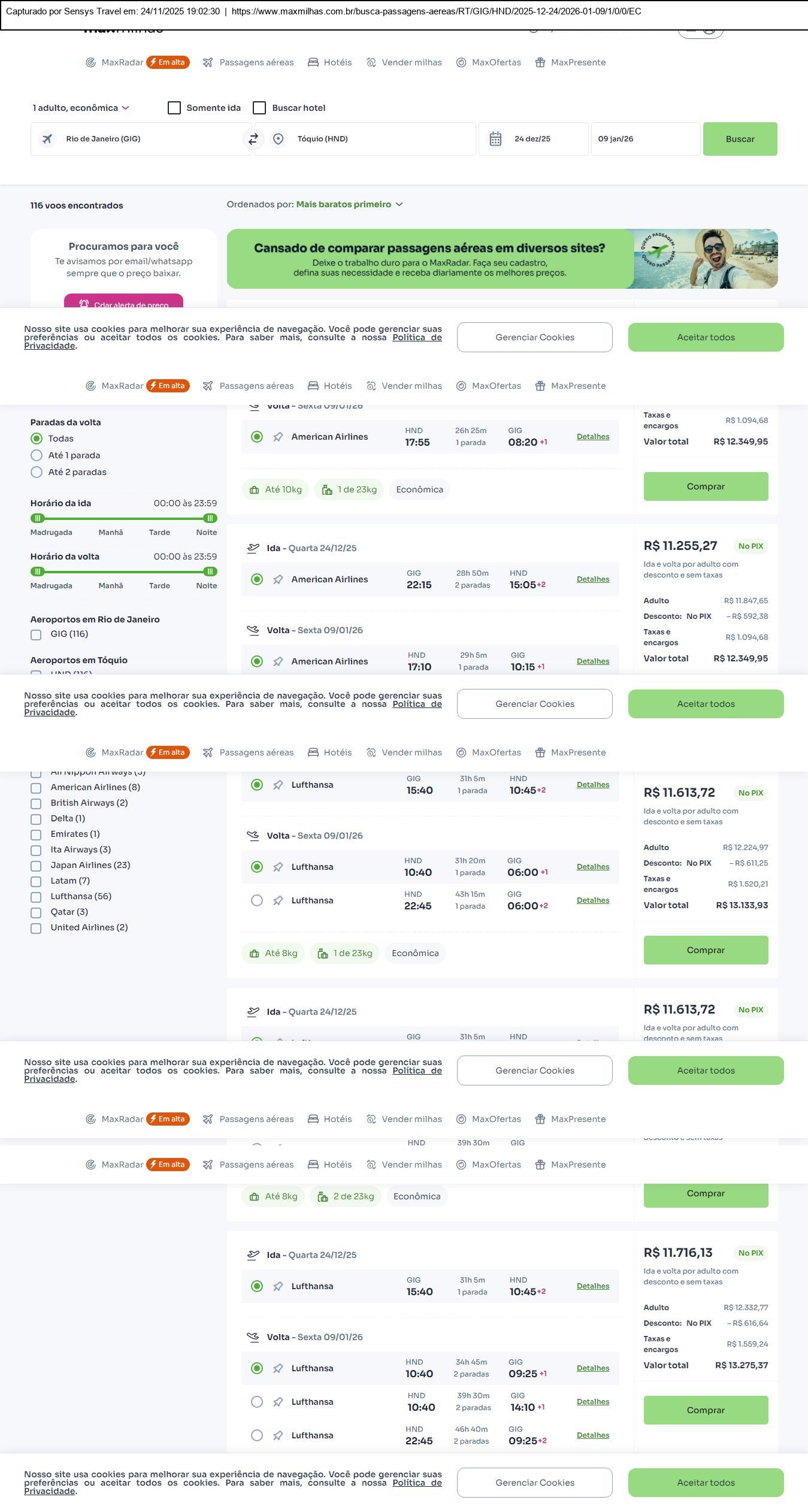Image resolution: width=808 pixels, height=1512 pixels.
Task: Click left handle of 'Horário da ida' slider
Action: (37, 518)
